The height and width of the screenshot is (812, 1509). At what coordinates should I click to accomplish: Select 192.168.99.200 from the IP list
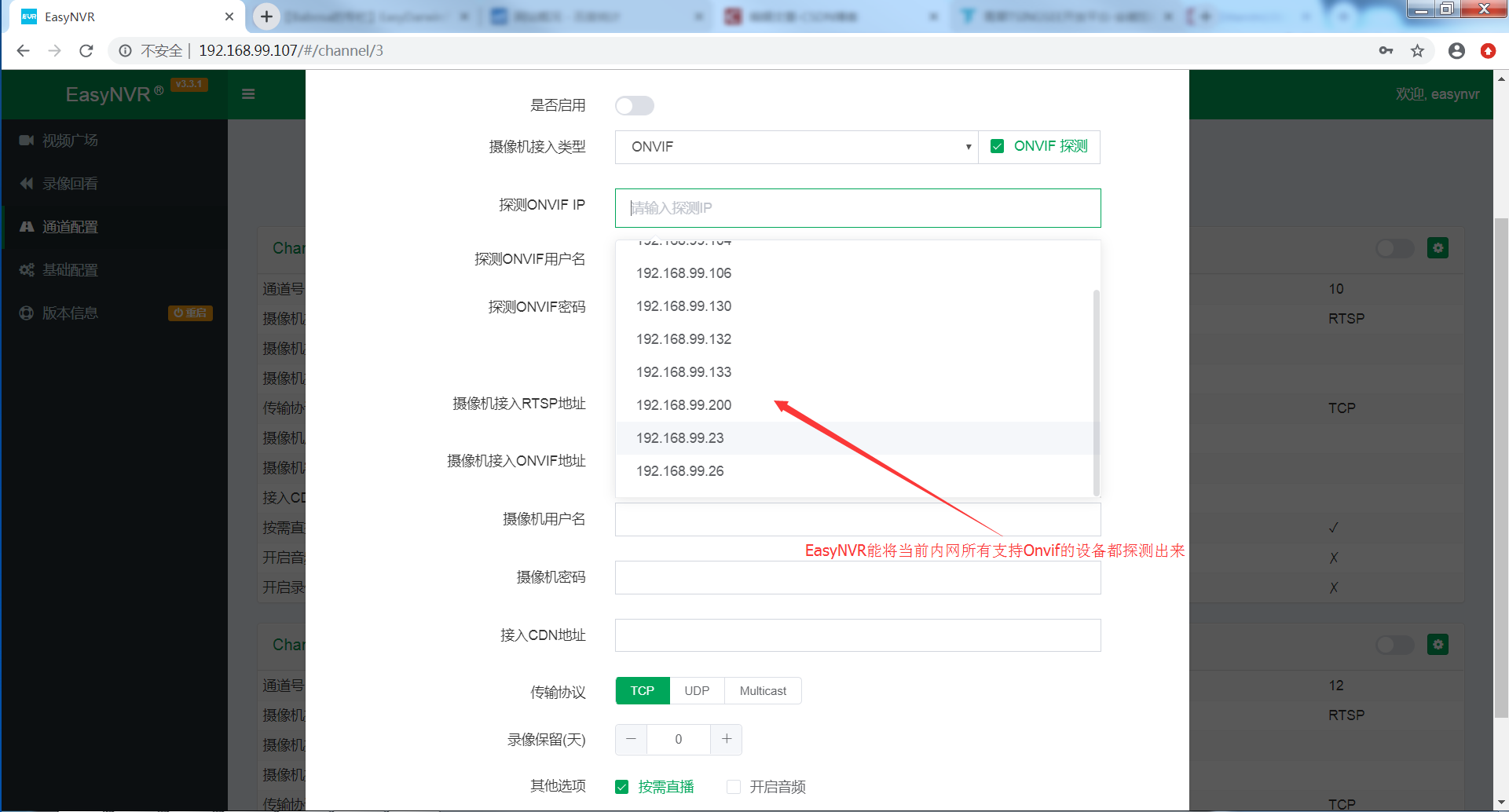click(855, 405)
